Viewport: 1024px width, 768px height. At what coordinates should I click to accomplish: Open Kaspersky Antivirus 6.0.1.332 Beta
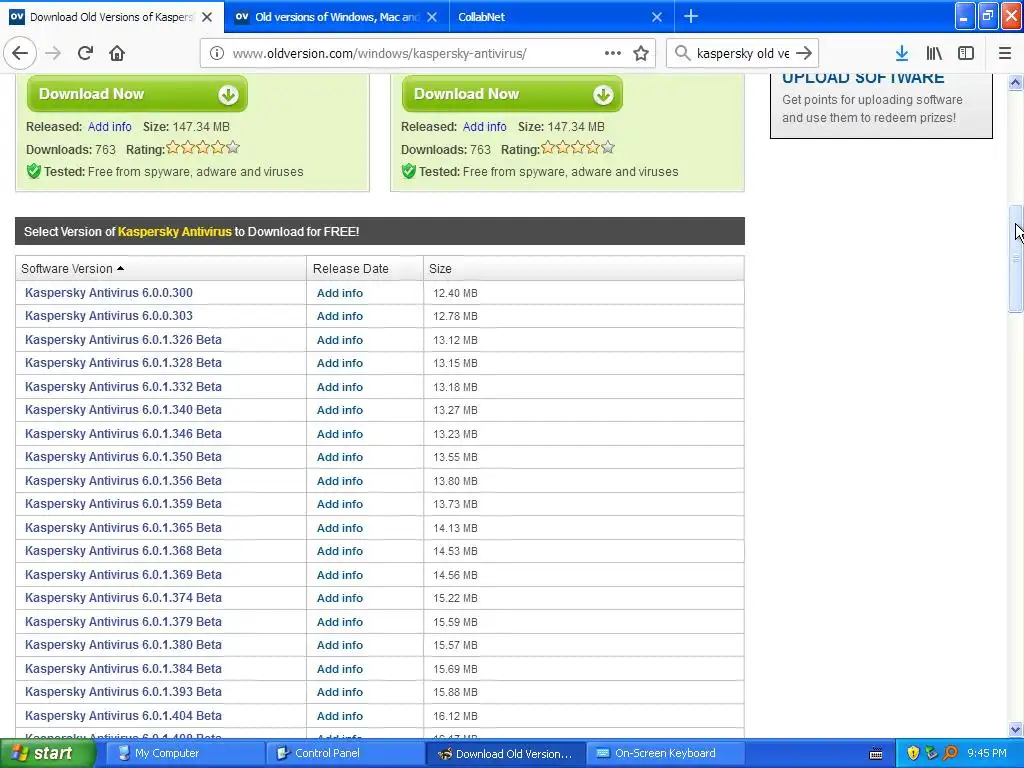click(123, 387)
